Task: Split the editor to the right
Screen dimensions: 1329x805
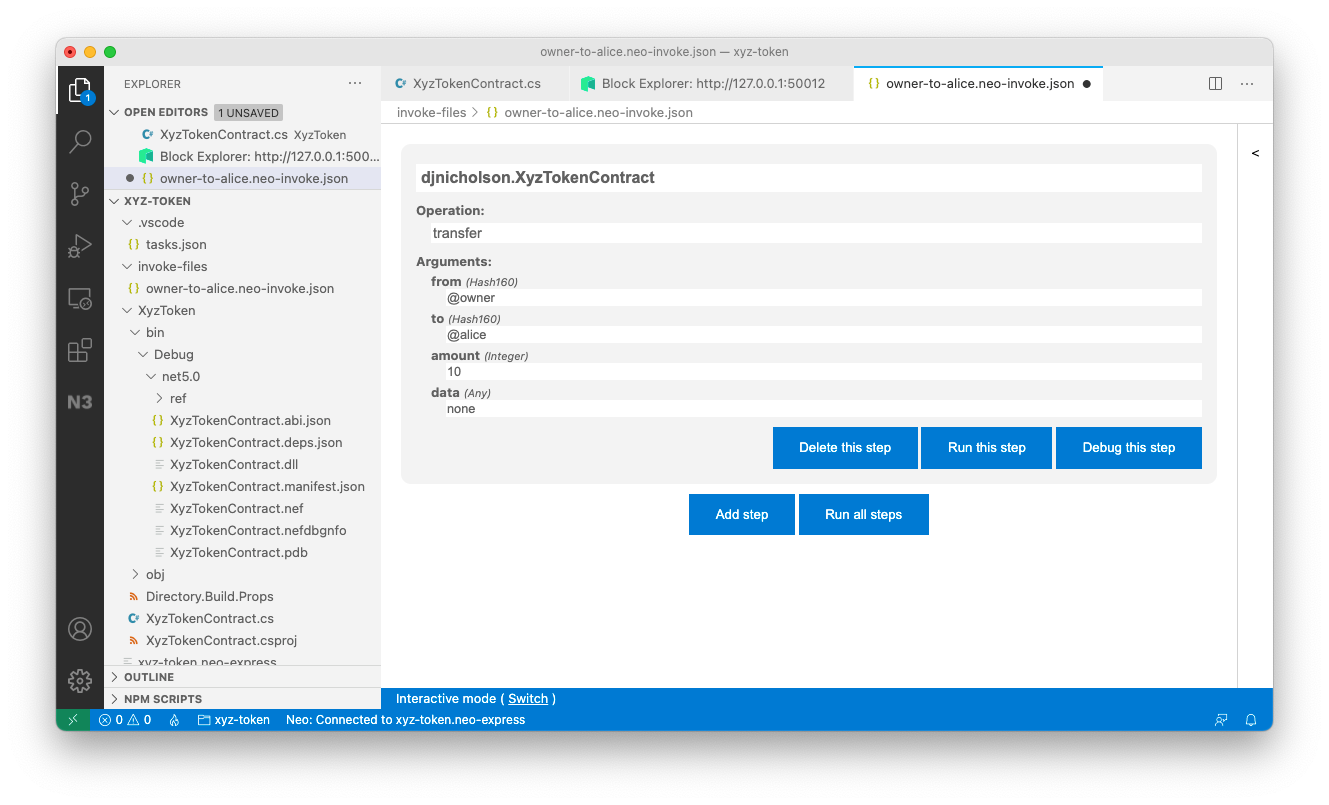Action: point(1215,84)
